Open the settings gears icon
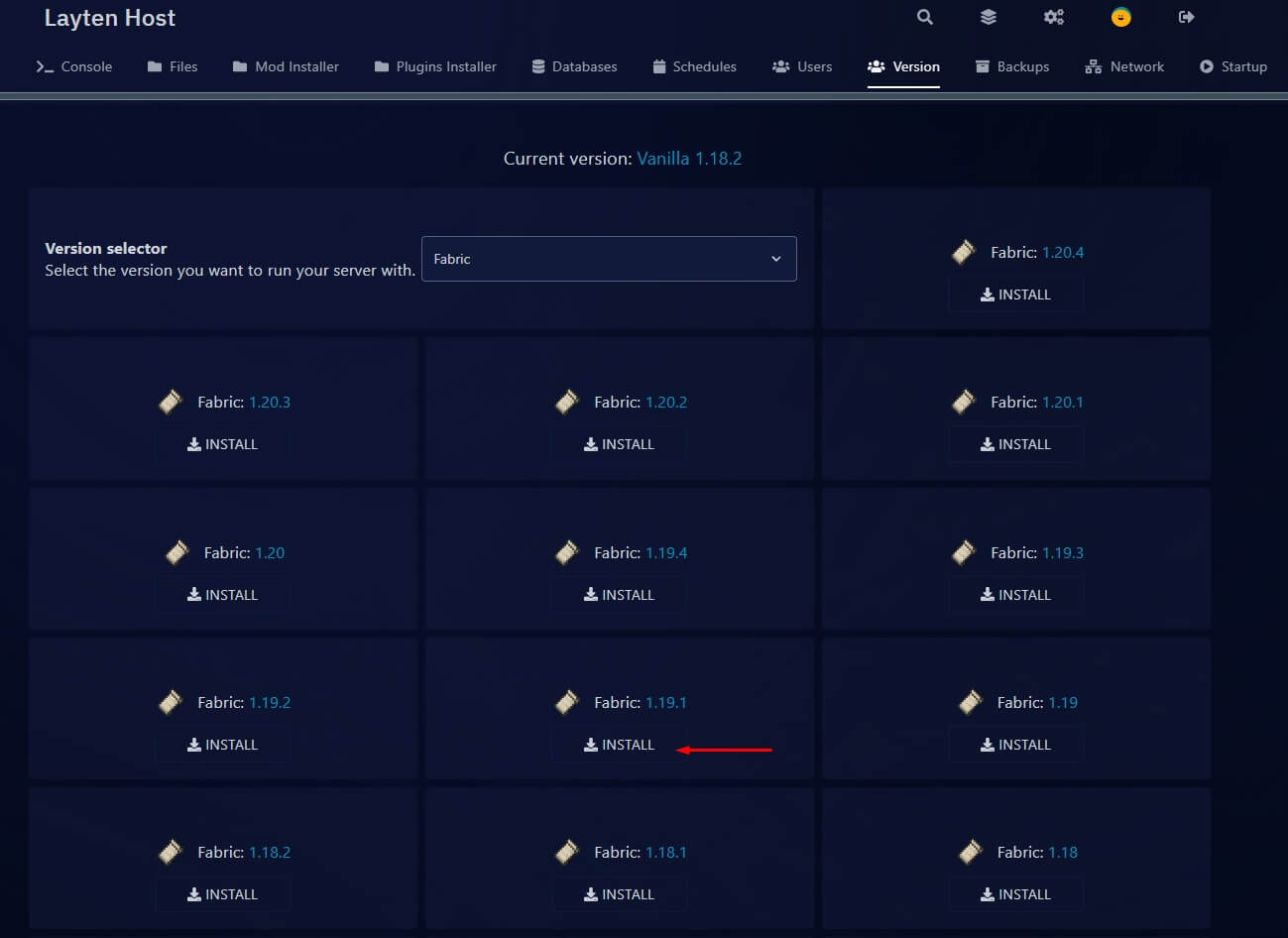Viewport: 1288px width, 938px height. point(1053,17)
